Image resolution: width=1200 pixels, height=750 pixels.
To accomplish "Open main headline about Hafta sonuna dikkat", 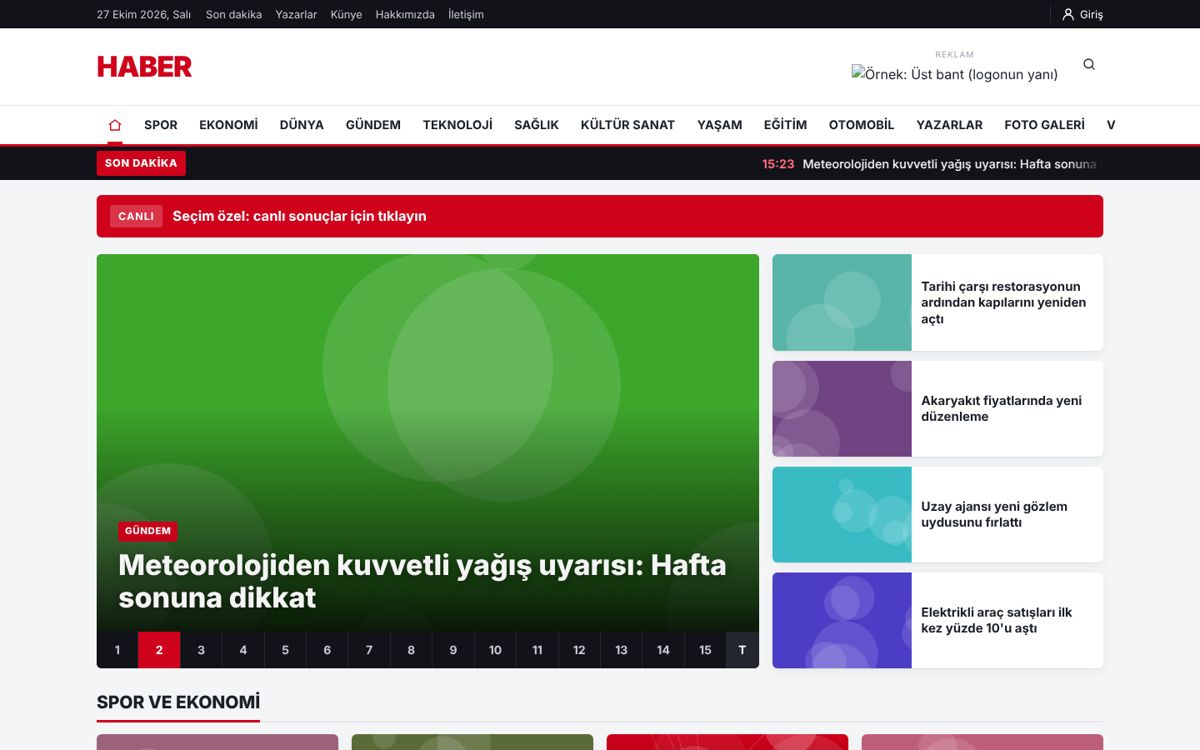I will point(422,581).
